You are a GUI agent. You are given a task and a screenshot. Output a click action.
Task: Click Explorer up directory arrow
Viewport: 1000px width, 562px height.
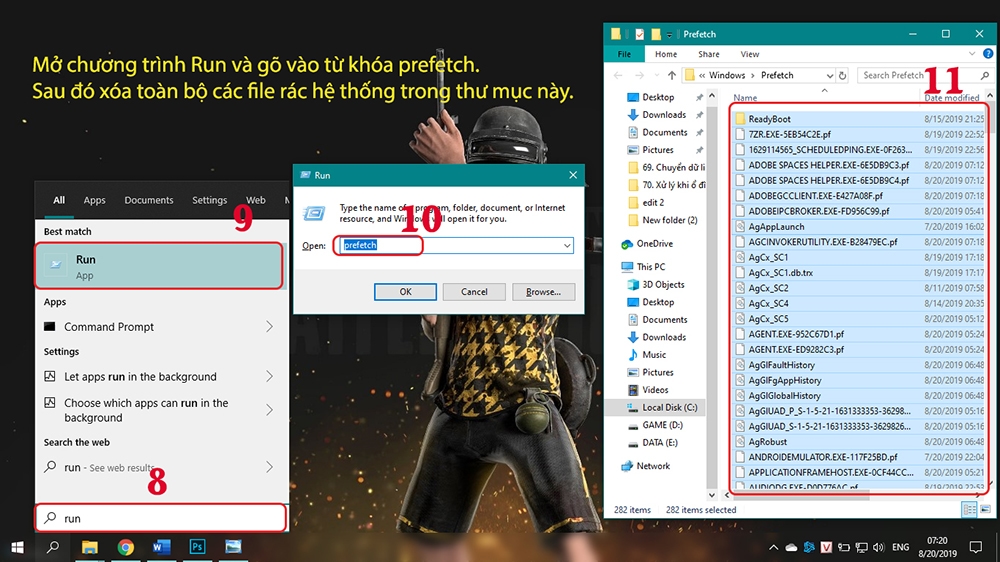coord(672,75)
